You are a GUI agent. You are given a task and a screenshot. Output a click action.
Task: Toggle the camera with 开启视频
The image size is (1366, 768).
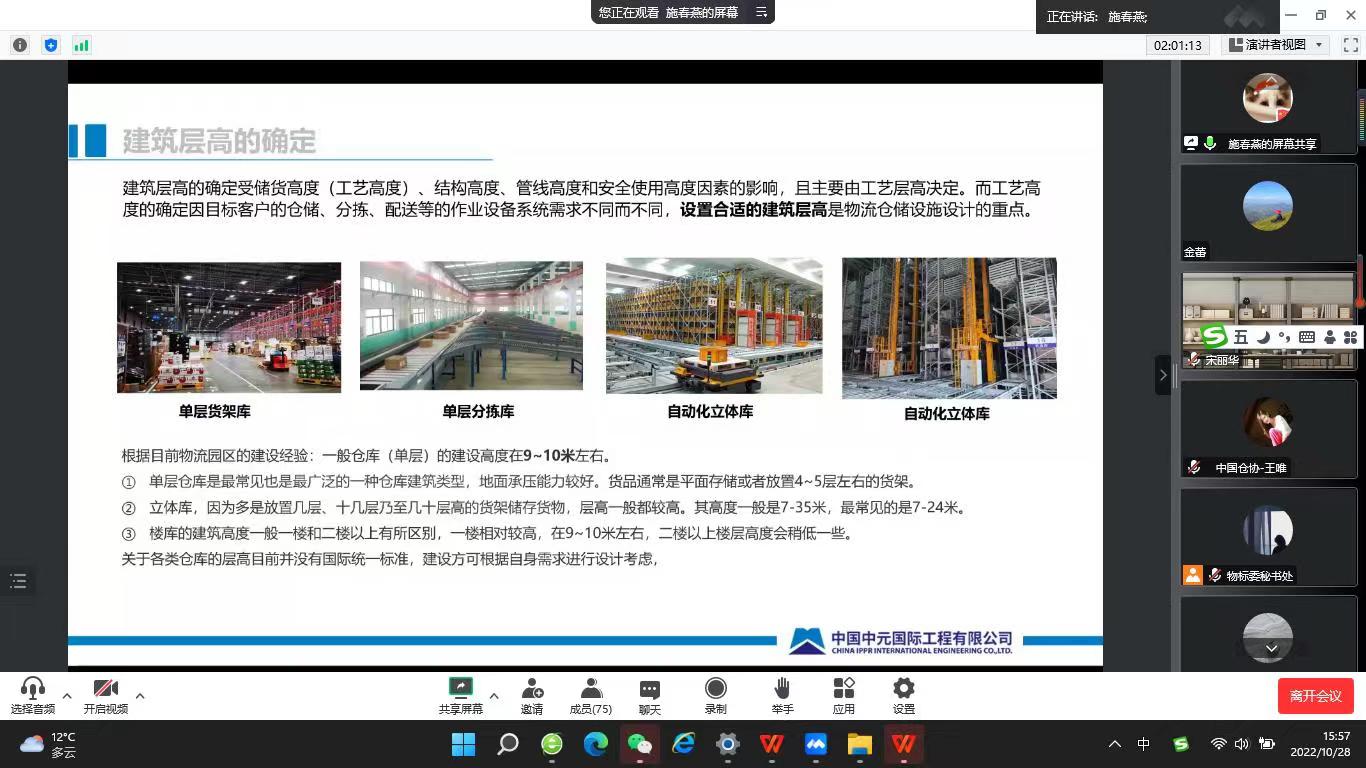coord(105,695)
